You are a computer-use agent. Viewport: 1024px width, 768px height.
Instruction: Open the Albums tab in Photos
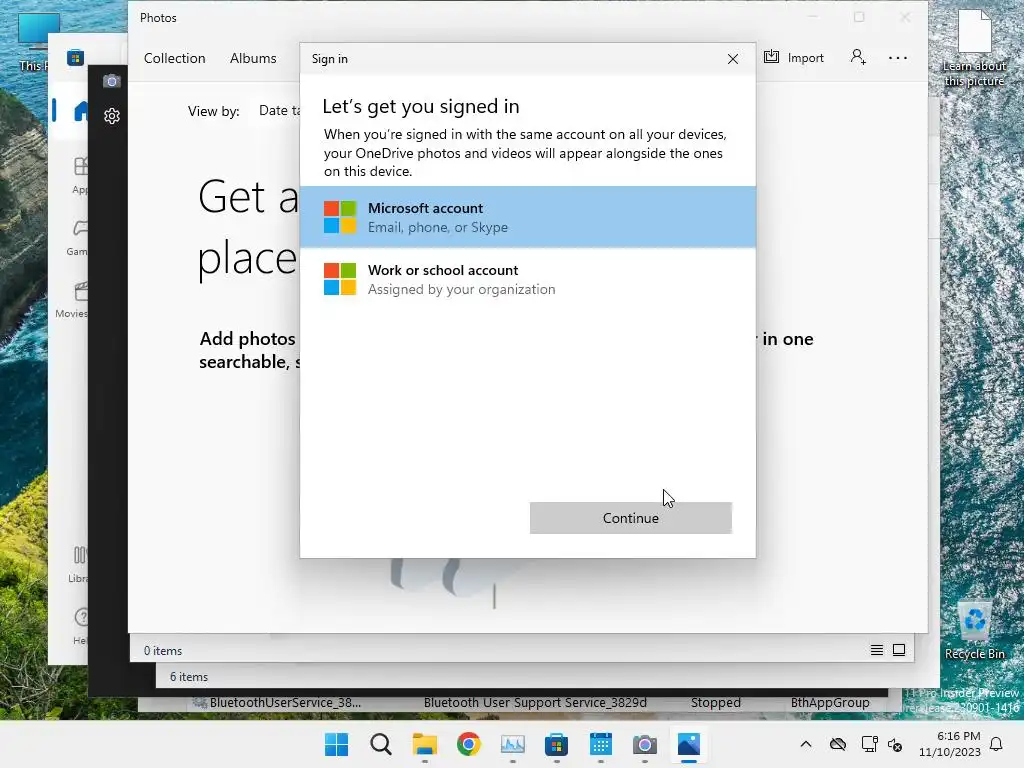(x=253, y=58)
